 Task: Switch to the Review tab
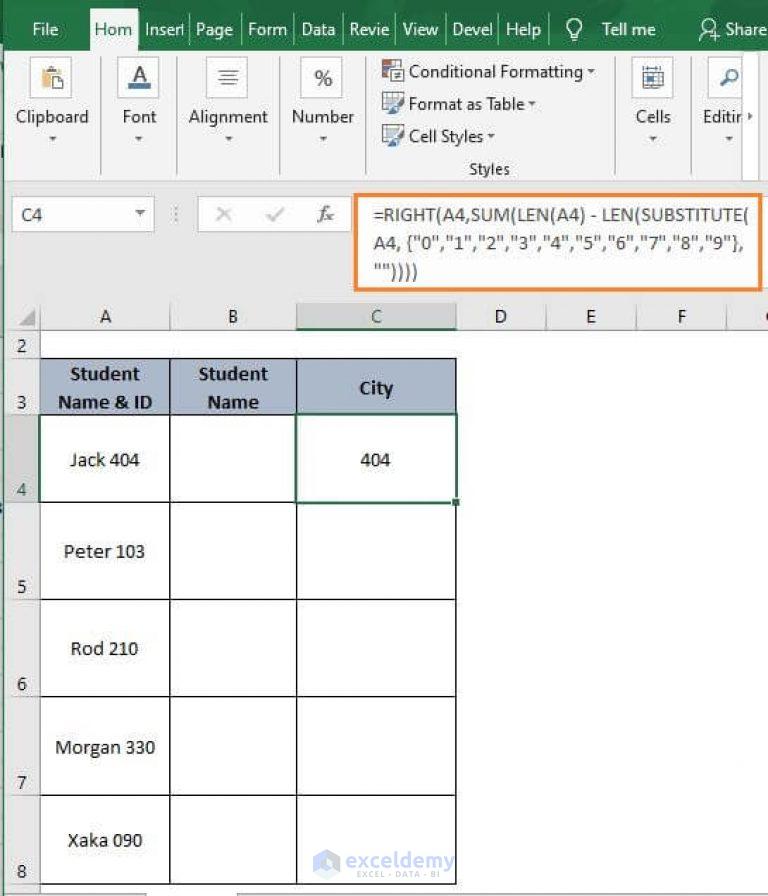(369, 29)
